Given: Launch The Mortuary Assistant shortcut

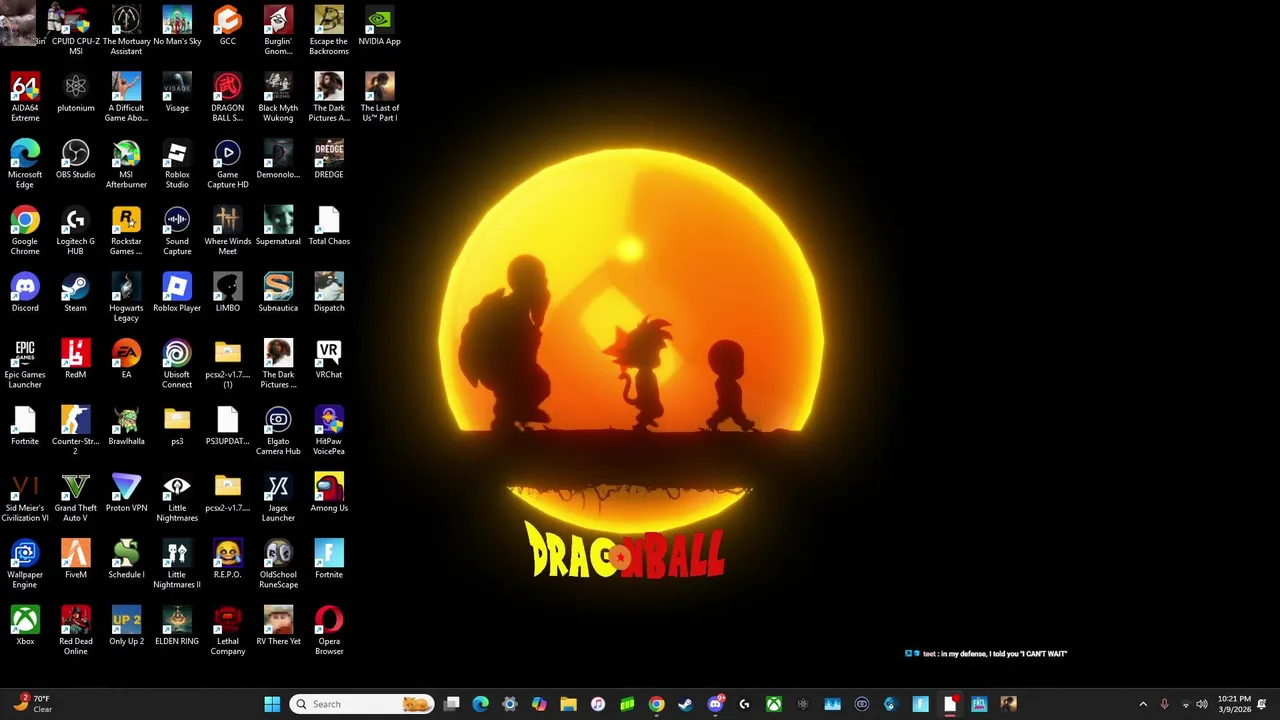Looking at the screenshot, I should [126, 30].
